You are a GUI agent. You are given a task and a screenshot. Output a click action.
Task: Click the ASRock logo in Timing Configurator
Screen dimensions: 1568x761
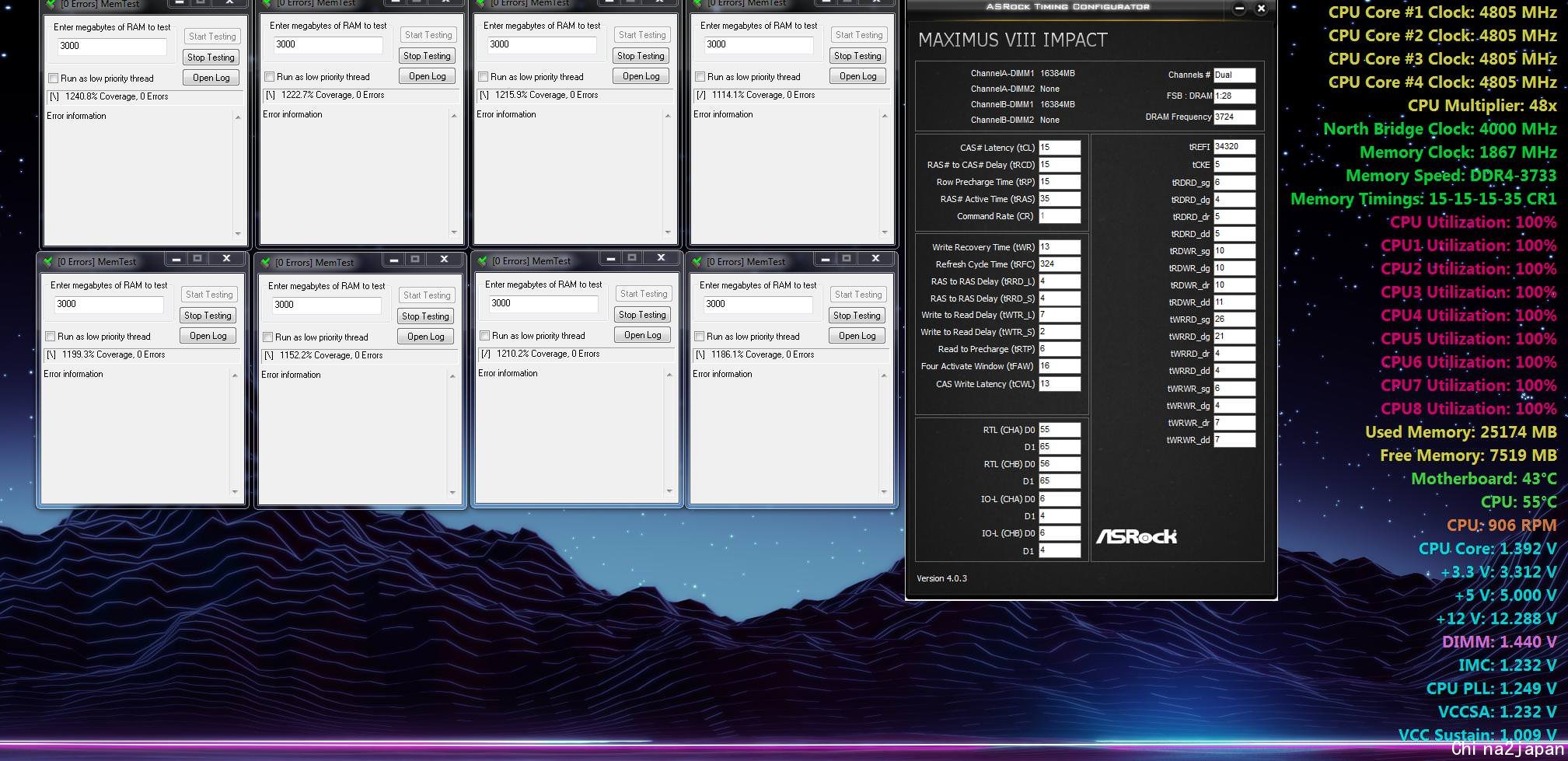coord(1136,536)
